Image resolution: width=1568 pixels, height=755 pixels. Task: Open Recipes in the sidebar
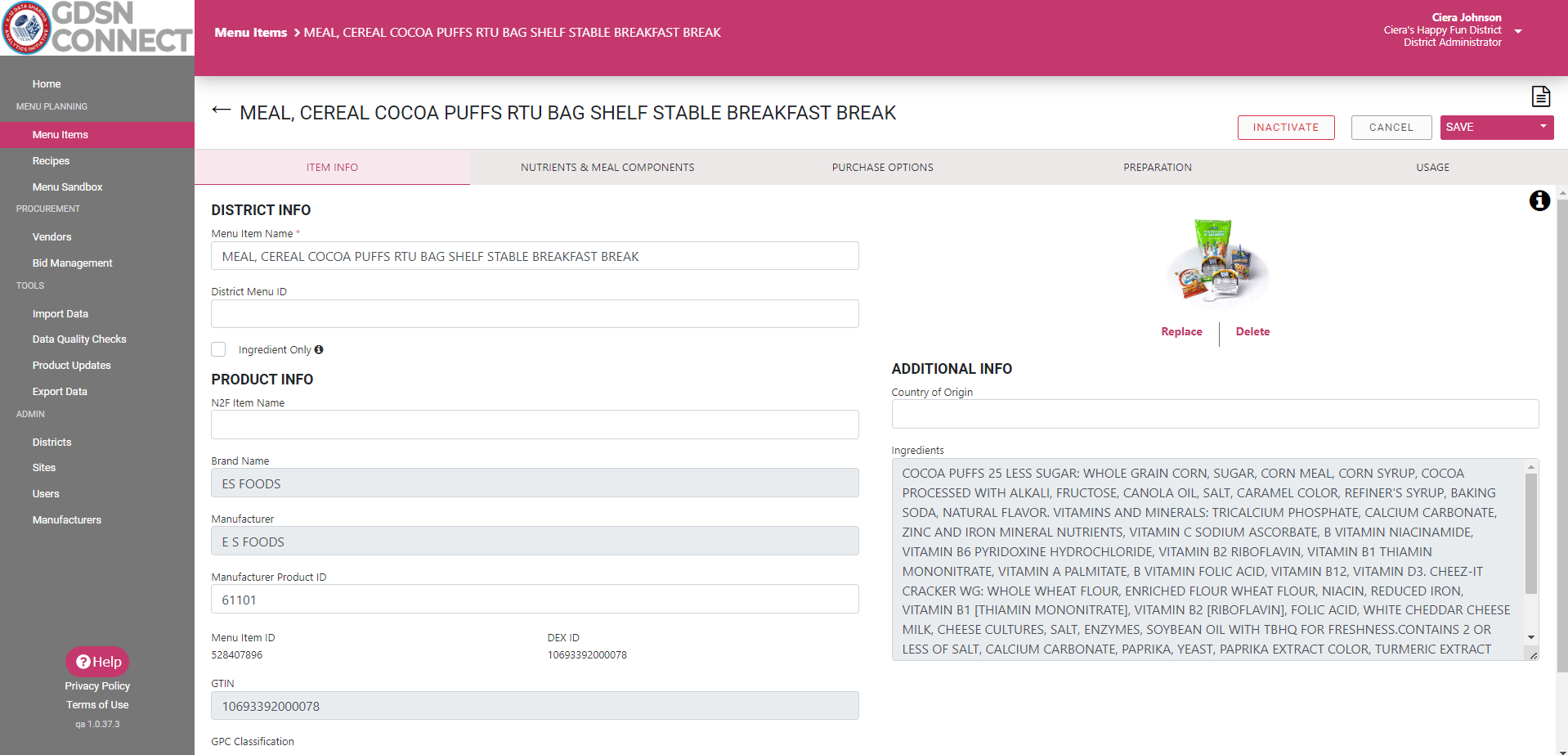point(51,161)
